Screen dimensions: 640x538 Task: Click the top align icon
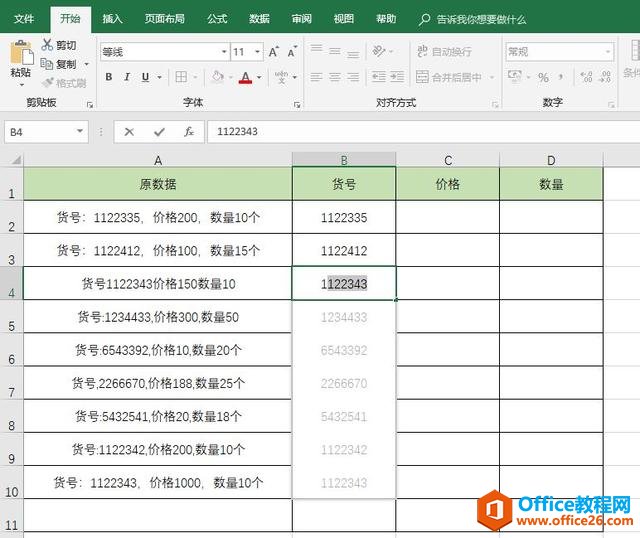point(316,50)
